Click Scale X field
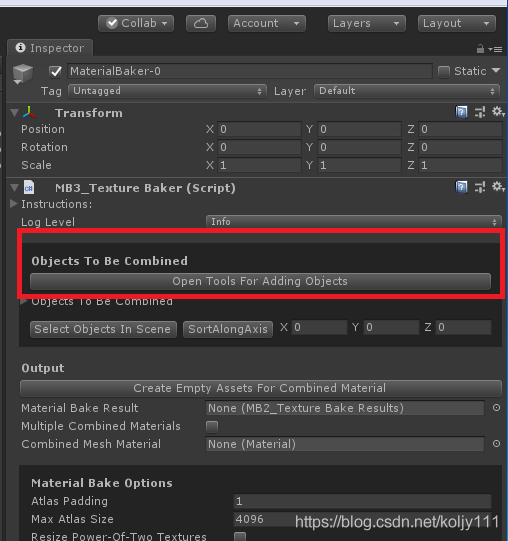The width and height of the screenshot is (508, 541). [259, 165]
